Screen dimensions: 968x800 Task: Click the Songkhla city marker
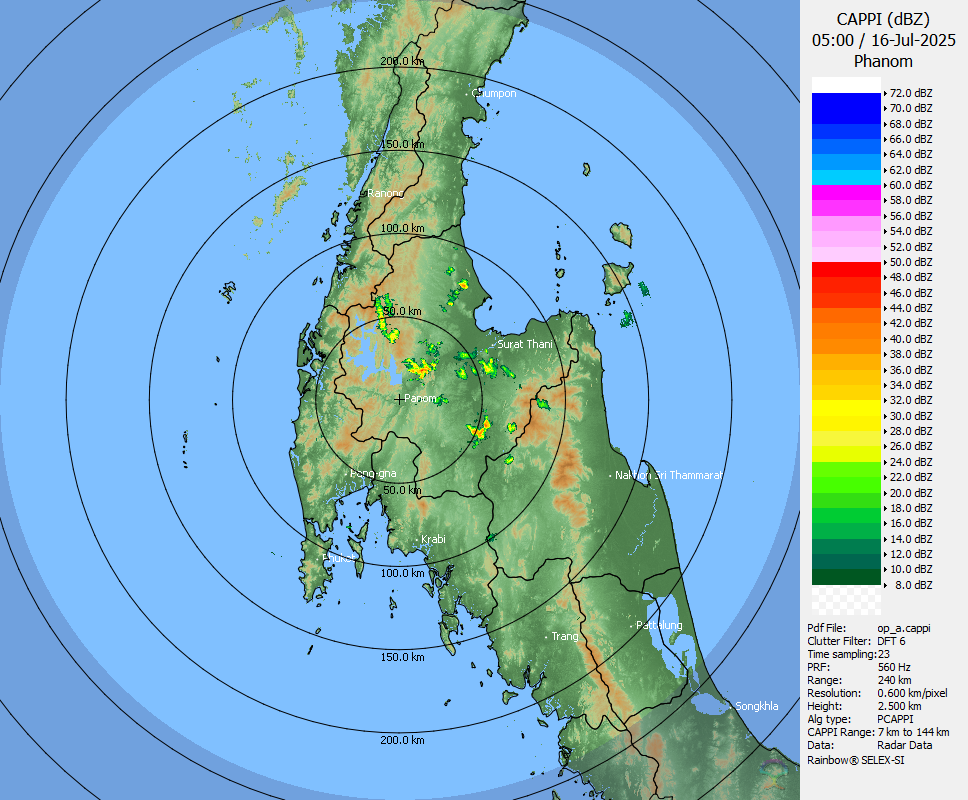tap(731, 707)
